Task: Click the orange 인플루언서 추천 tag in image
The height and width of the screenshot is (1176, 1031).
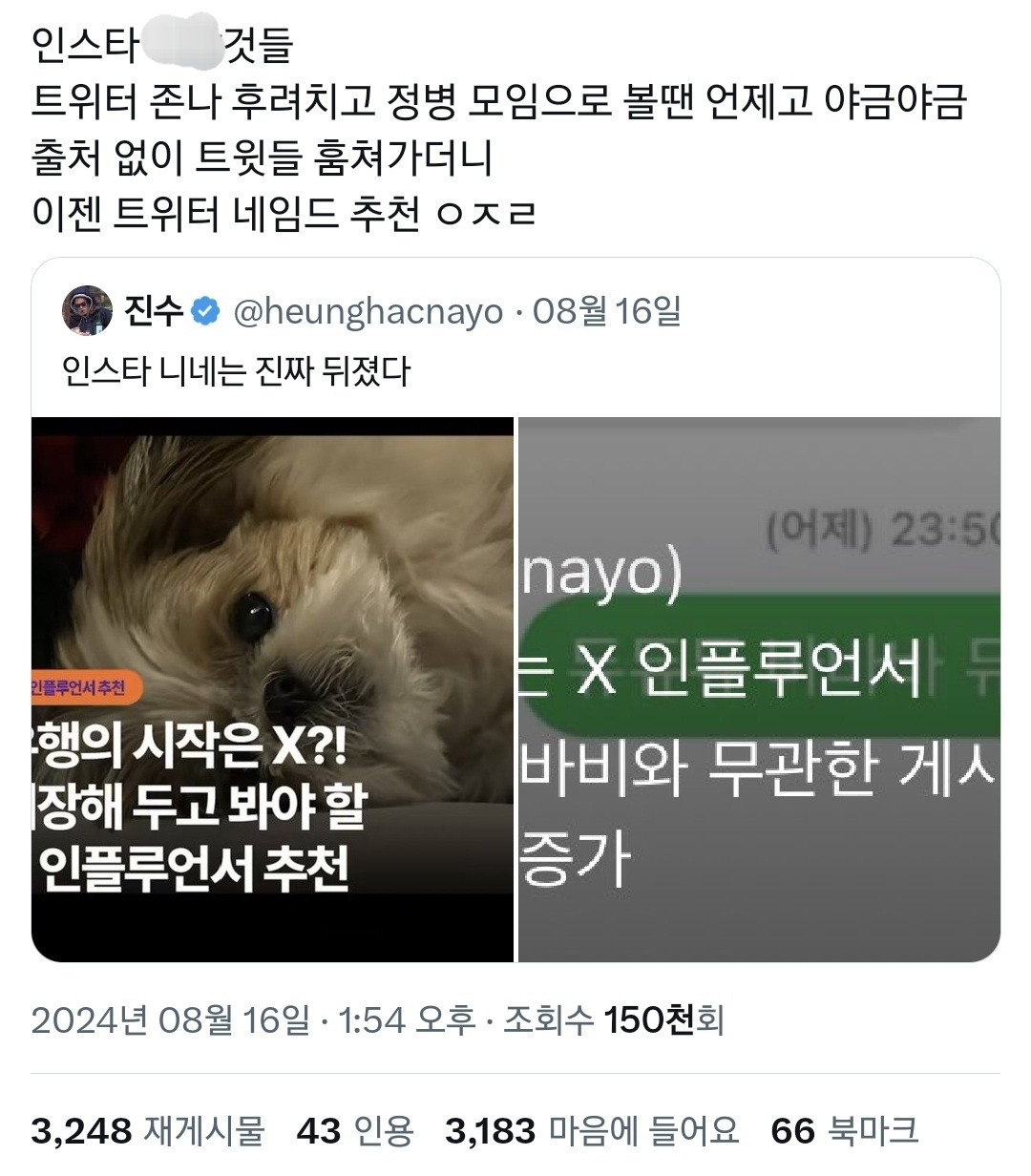Action: click(86, 688)
